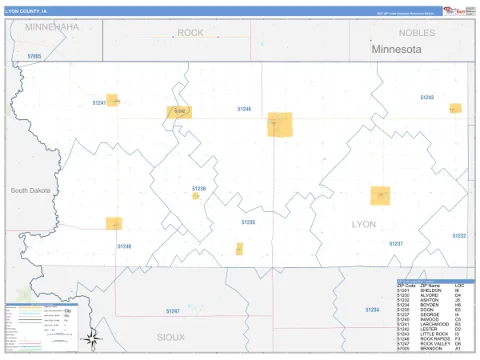Select the BRANDON row in the ZIP table
480x360 pixels.
pyautogui.click(x=436, y=348)
